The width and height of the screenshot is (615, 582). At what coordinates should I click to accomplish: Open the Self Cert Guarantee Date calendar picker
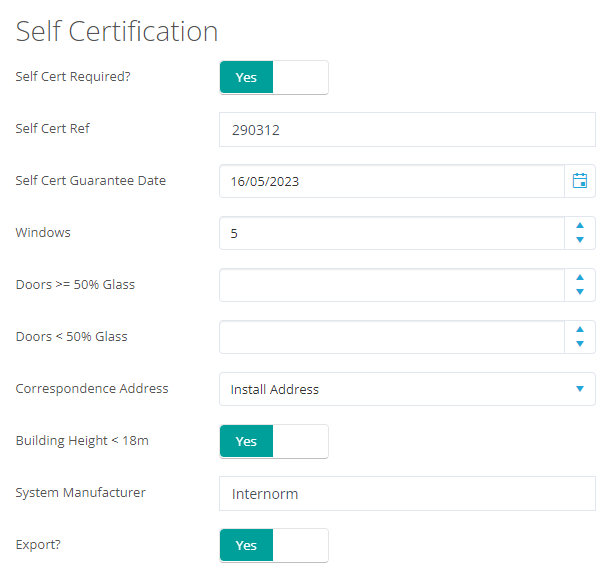(x=580, y=181)
